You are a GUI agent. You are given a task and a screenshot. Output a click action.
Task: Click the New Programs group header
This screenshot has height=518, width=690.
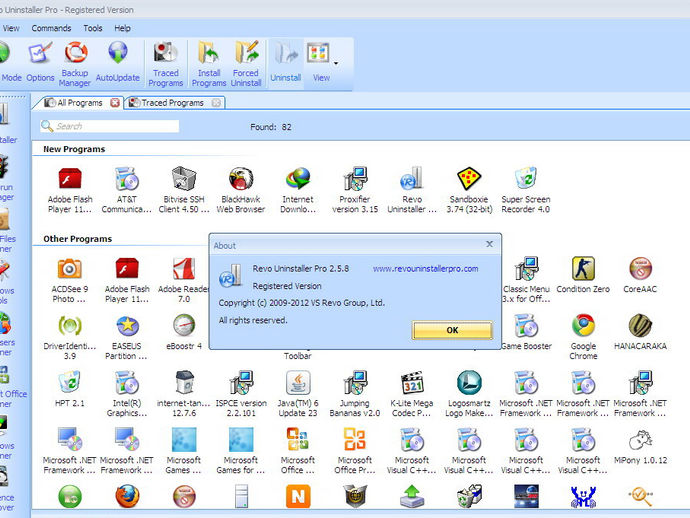pos(74,149)
